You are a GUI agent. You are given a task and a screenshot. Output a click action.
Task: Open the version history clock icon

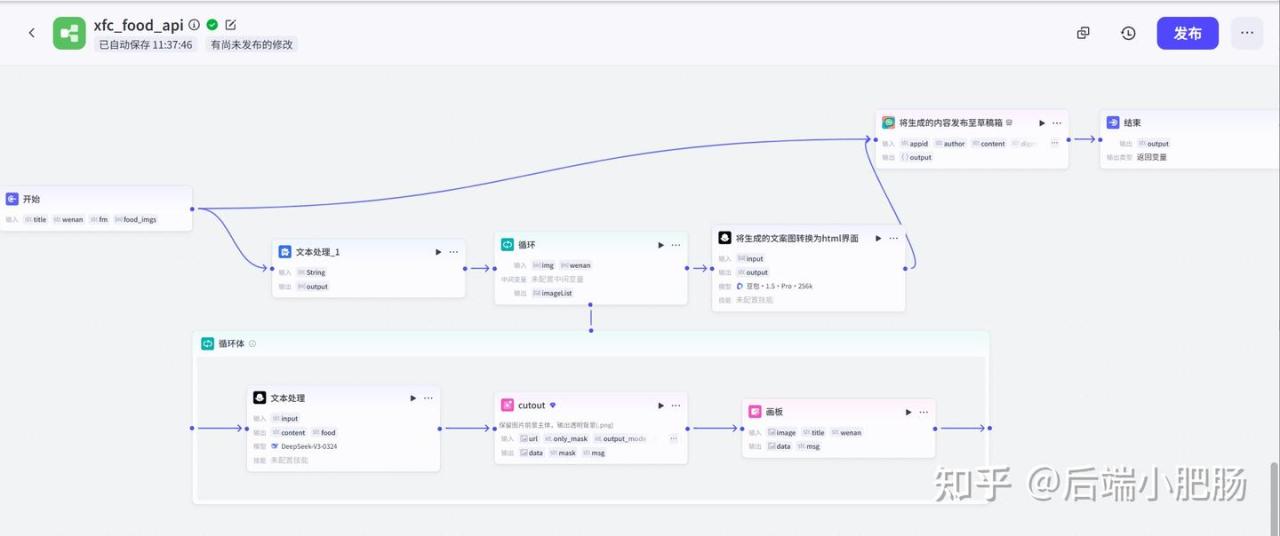tap(1128, 33)
